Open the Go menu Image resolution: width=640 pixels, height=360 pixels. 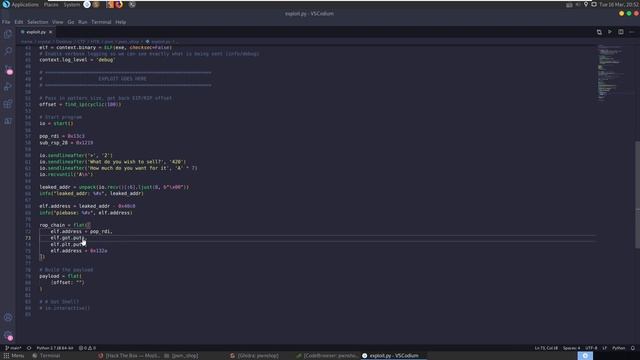(71, 22)
